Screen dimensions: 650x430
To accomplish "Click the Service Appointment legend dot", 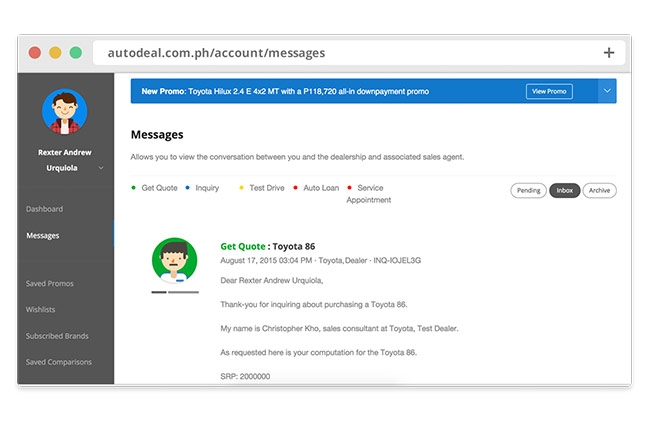I will (349, 187).
